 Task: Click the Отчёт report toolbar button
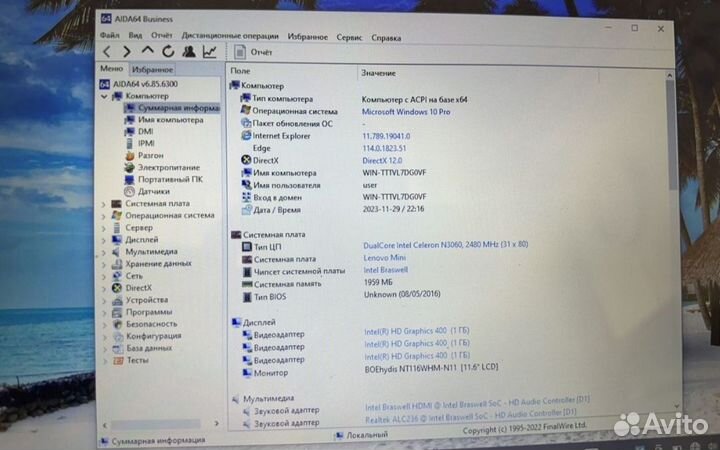[253, 52]
